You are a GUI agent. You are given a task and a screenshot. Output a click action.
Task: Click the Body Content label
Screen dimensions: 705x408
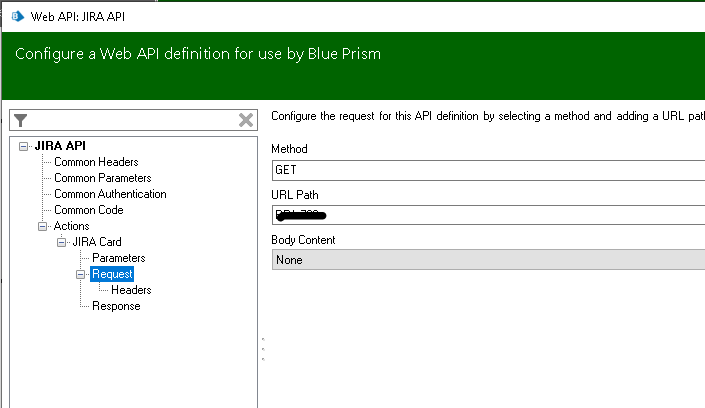[303, 240]
